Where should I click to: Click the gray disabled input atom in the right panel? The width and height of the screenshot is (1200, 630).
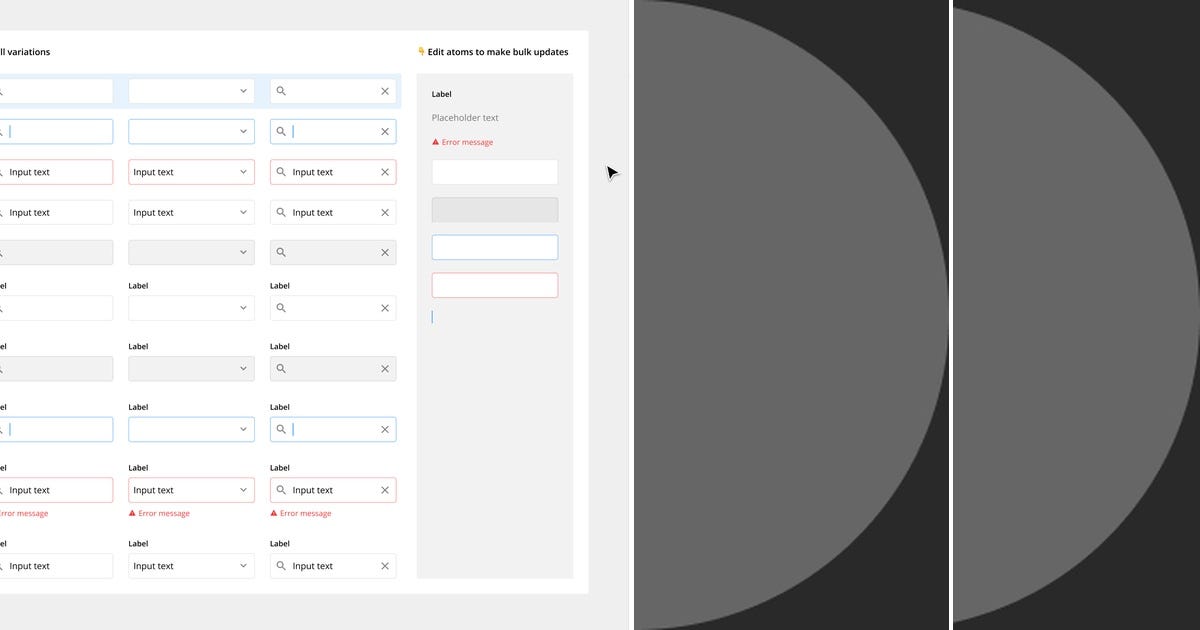[495, 210]
